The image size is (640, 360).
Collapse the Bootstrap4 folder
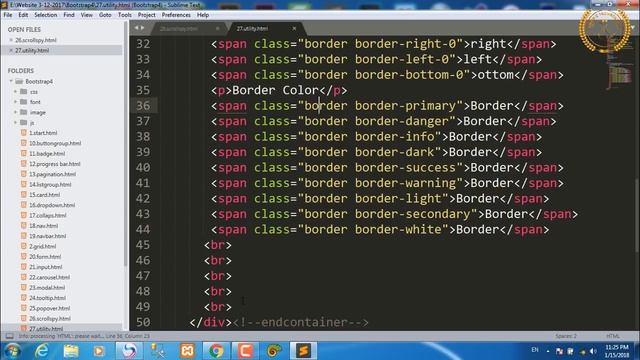11,81
